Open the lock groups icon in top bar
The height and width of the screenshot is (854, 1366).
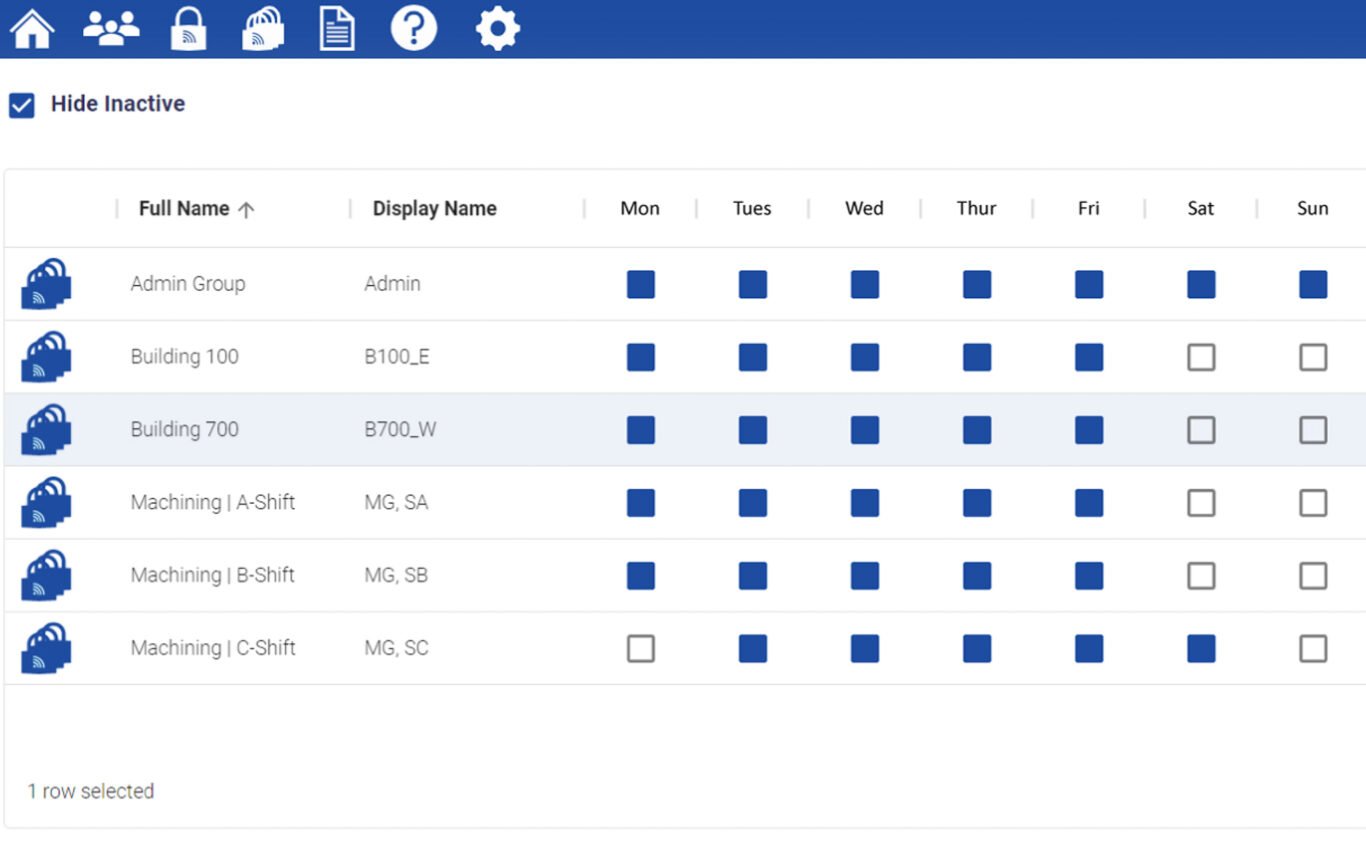tap(263, 28)
